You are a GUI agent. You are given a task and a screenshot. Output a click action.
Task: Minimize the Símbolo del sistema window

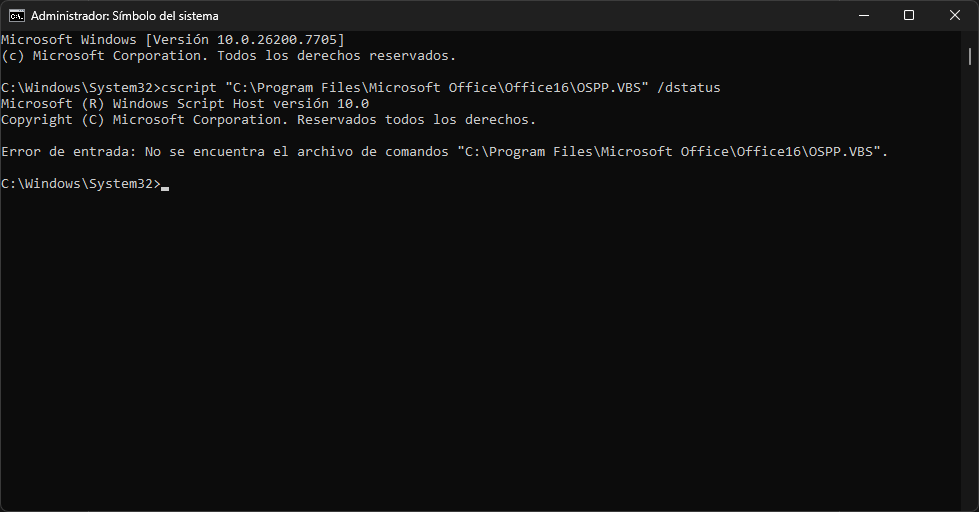coord(864,16)
